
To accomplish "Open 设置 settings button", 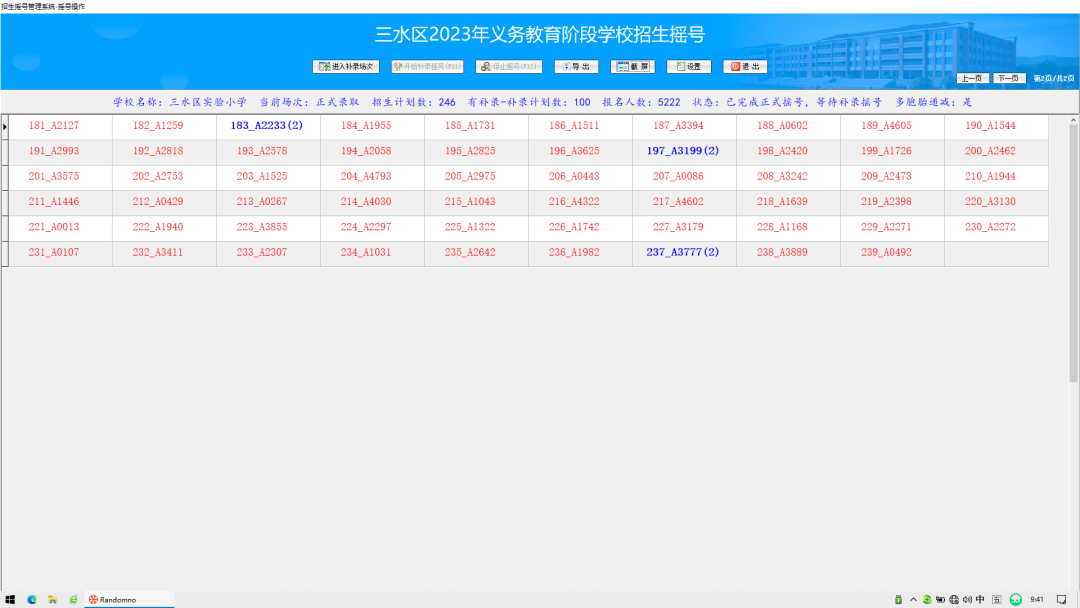I will [689, 67].
